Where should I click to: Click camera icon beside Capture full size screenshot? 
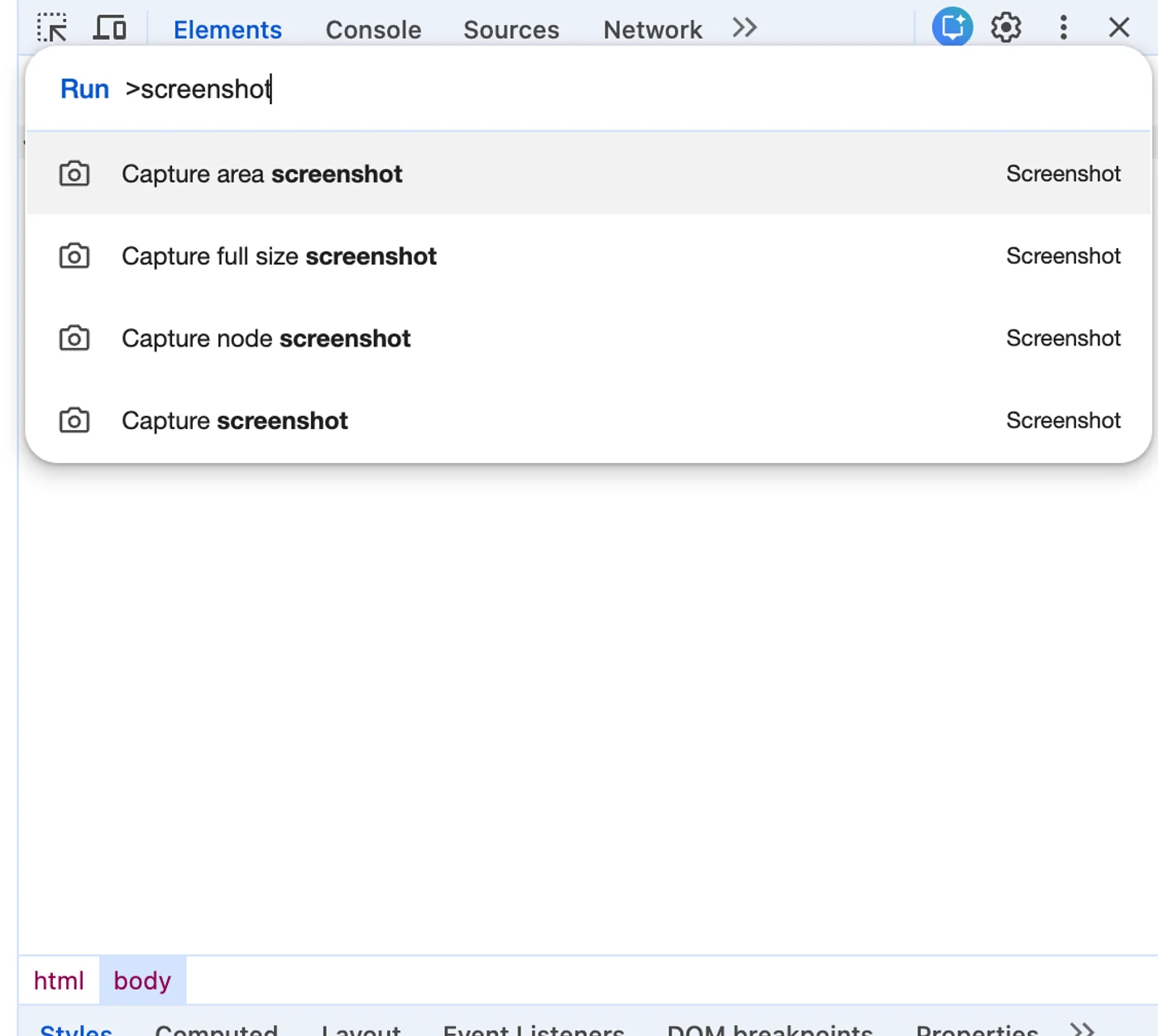[x=74, y=256]
